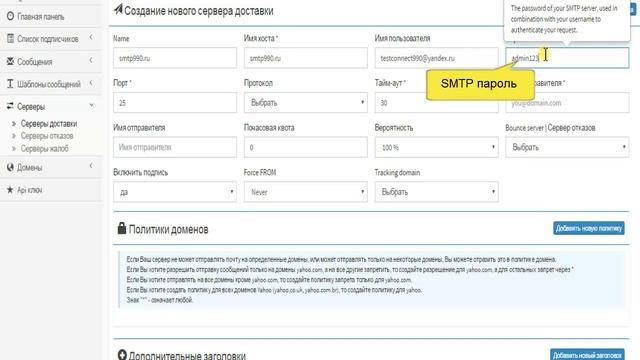Open the Вероятность 100 % dropdown
The width and height of the screenshot is (640, 360).
coord(436,147)
